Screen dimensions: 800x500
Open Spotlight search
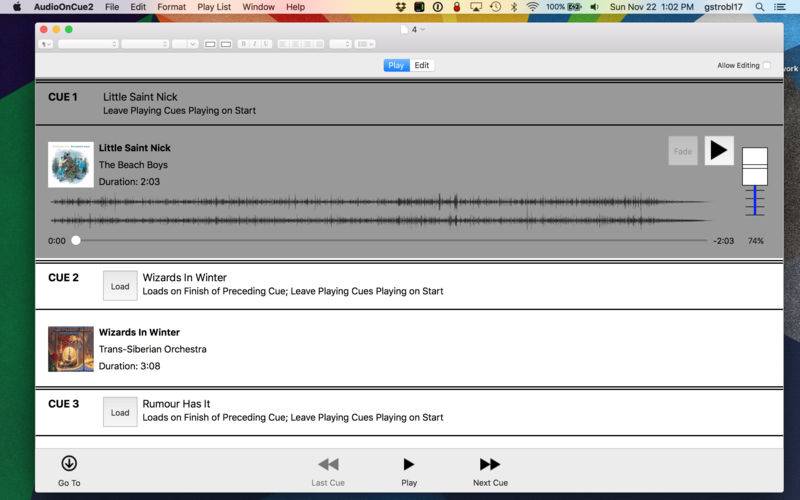click(760, 7)
